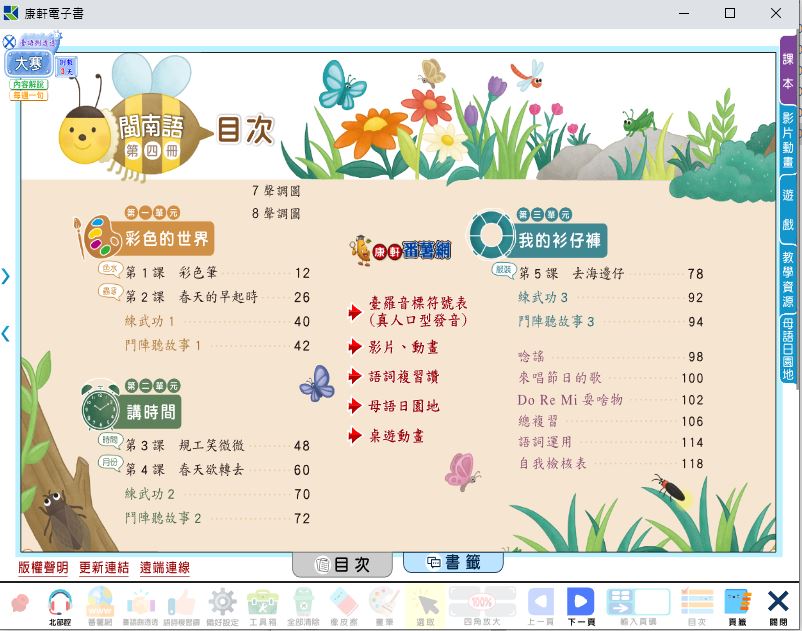The image size is (802, 631).
Task: Click the 時間 speech bubble beside lesson 3
Action: 110,440
